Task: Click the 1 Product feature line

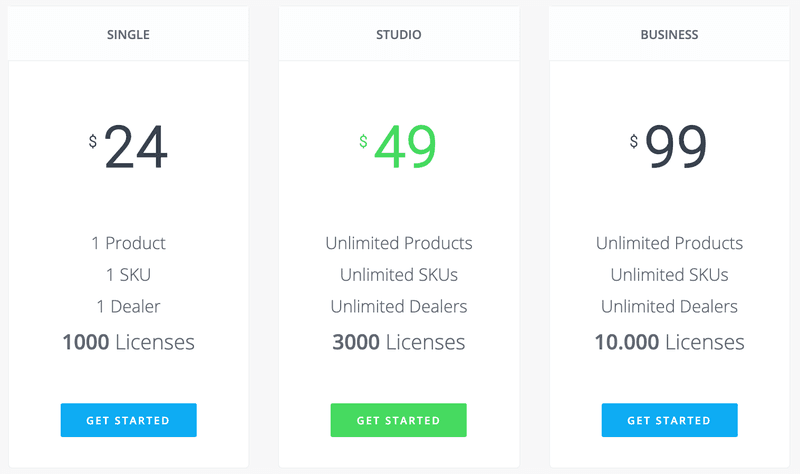Action: coord(128,243)
